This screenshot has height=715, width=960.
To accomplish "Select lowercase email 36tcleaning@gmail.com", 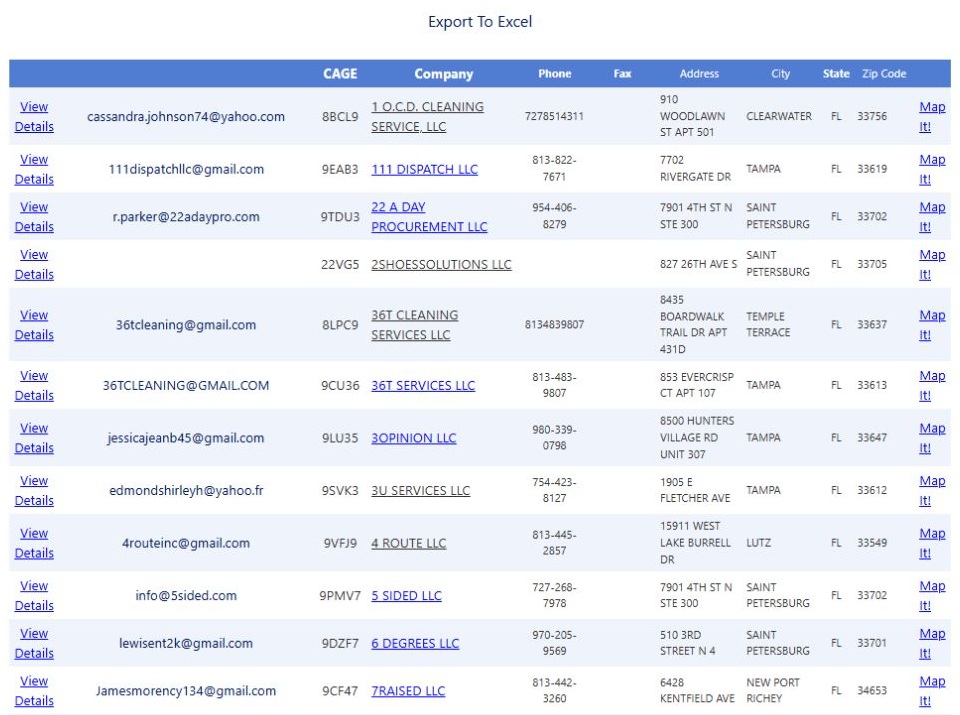I will 186,325.
